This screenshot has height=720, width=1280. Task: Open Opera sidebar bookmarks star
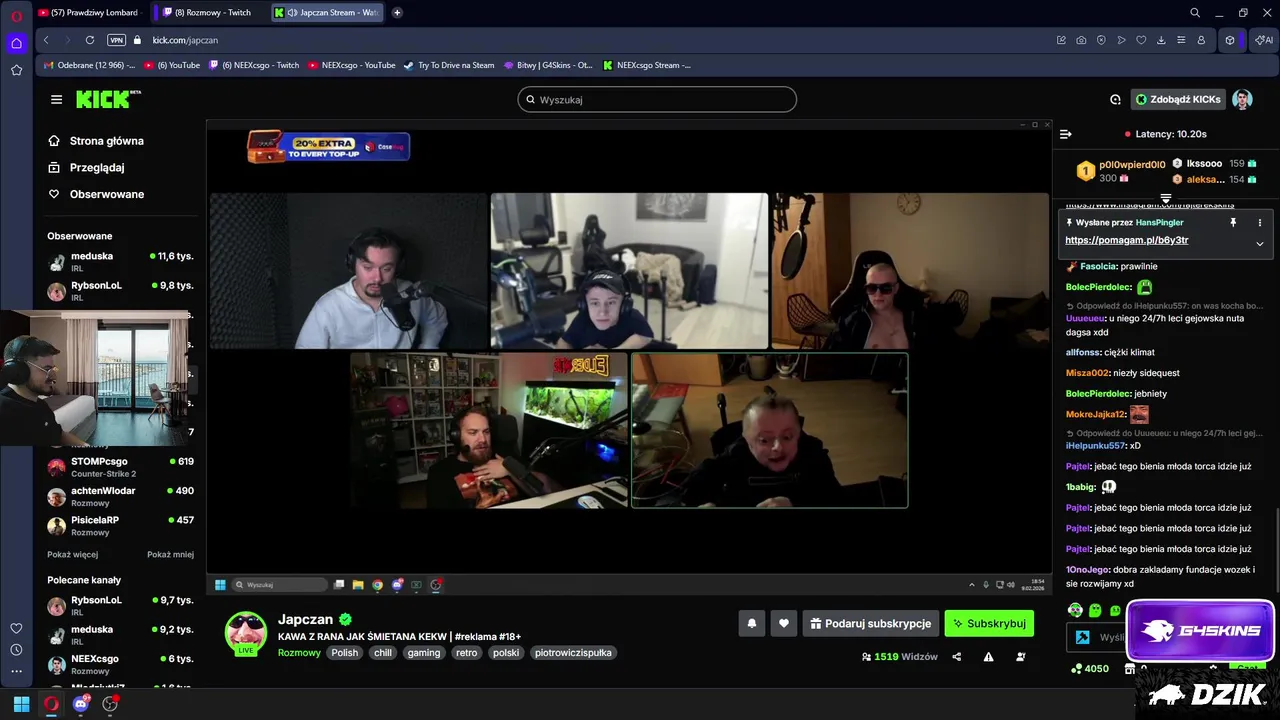coord(16,70)
